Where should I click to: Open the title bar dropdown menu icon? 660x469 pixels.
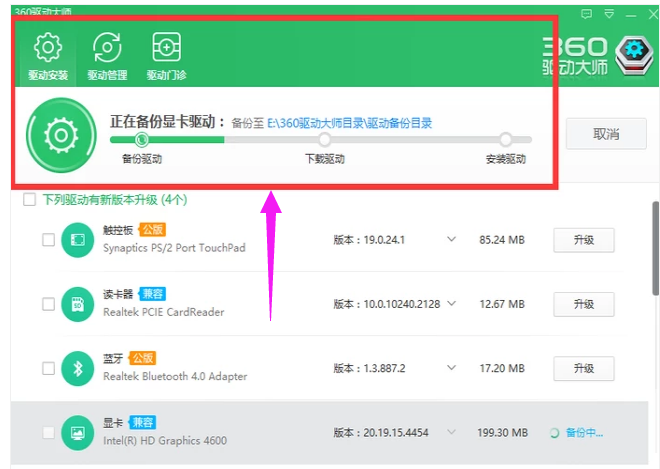point(609,14)
